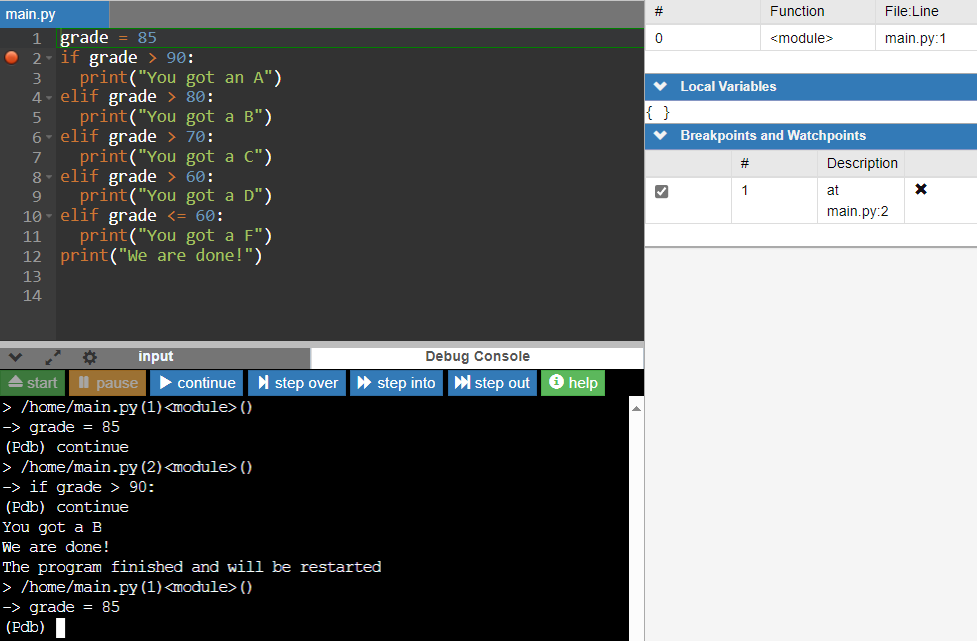Screen dimensions: 977x641
Task: Collapse the Breakpoints and Watchpoints panel
Action: pyautogui.click(x=660, y=136)
